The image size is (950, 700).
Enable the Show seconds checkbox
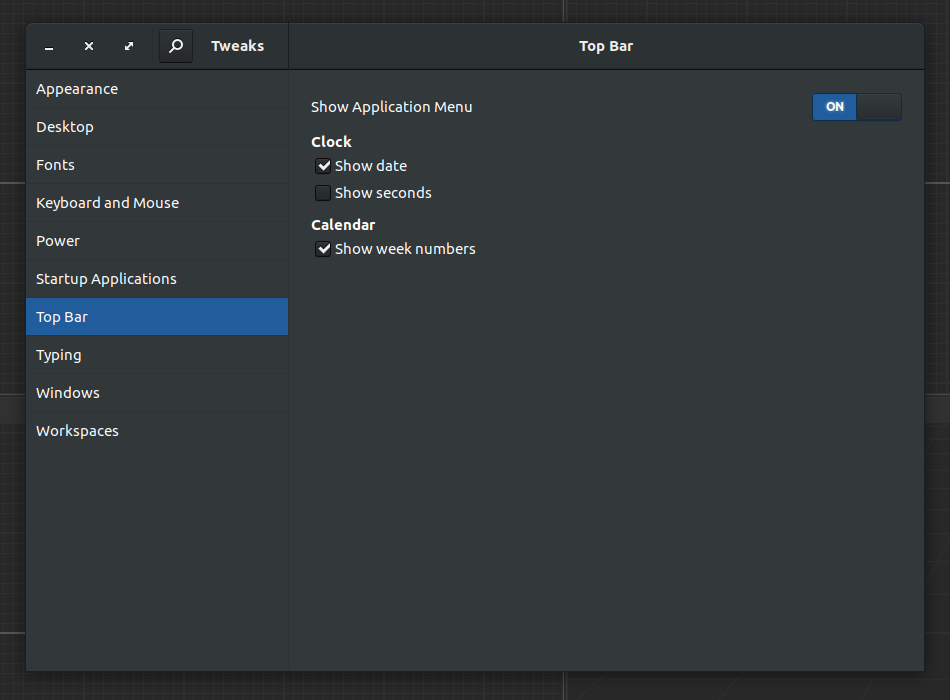(x=323, y=193)
